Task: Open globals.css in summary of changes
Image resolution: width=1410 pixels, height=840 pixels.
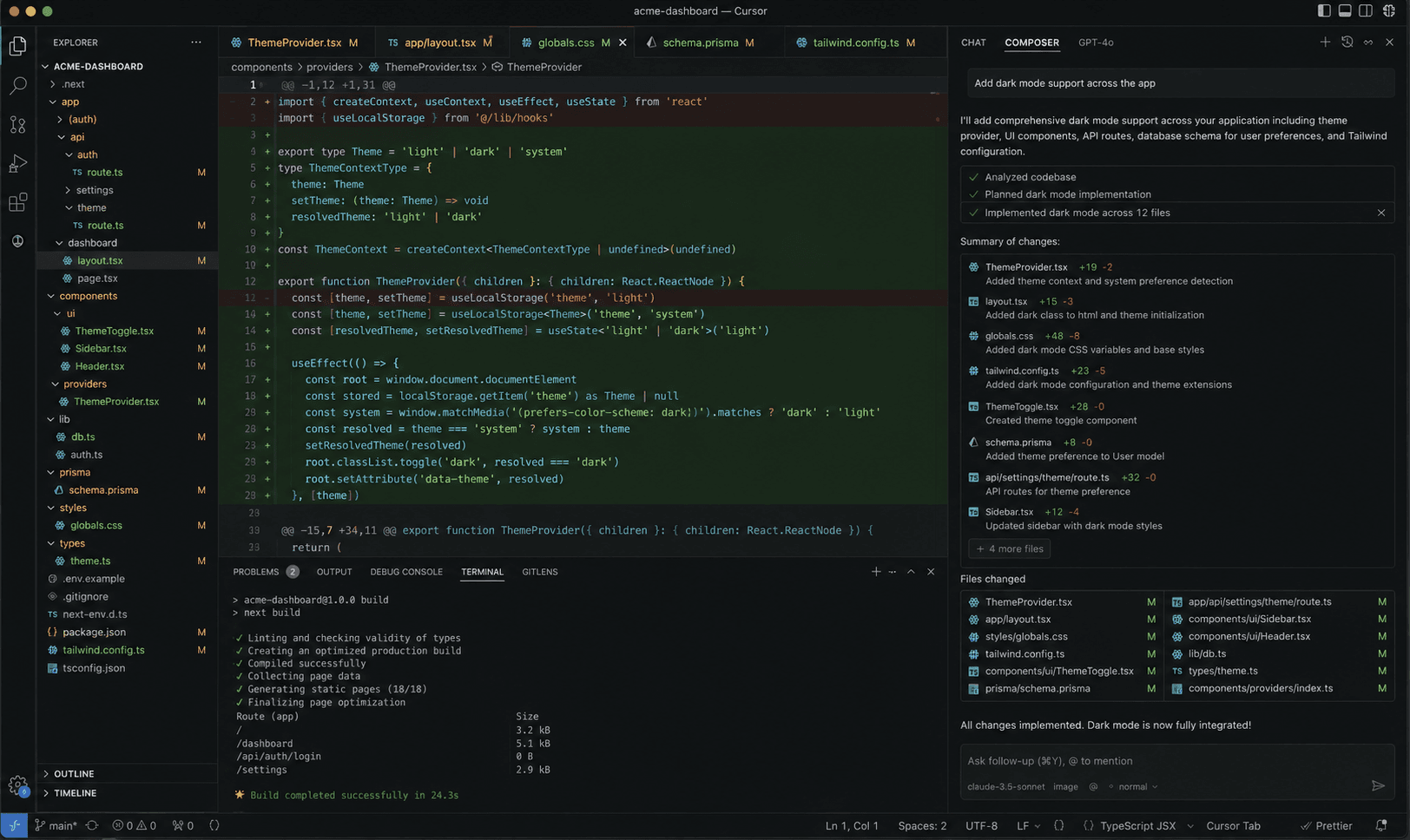Action: coord(1009,336)
